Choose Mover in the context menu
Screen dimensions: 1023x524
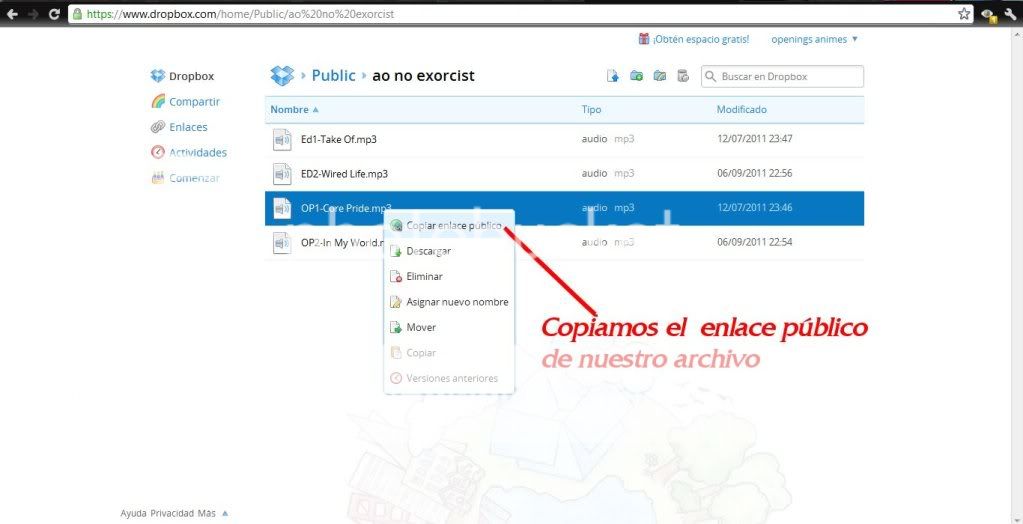449,327
